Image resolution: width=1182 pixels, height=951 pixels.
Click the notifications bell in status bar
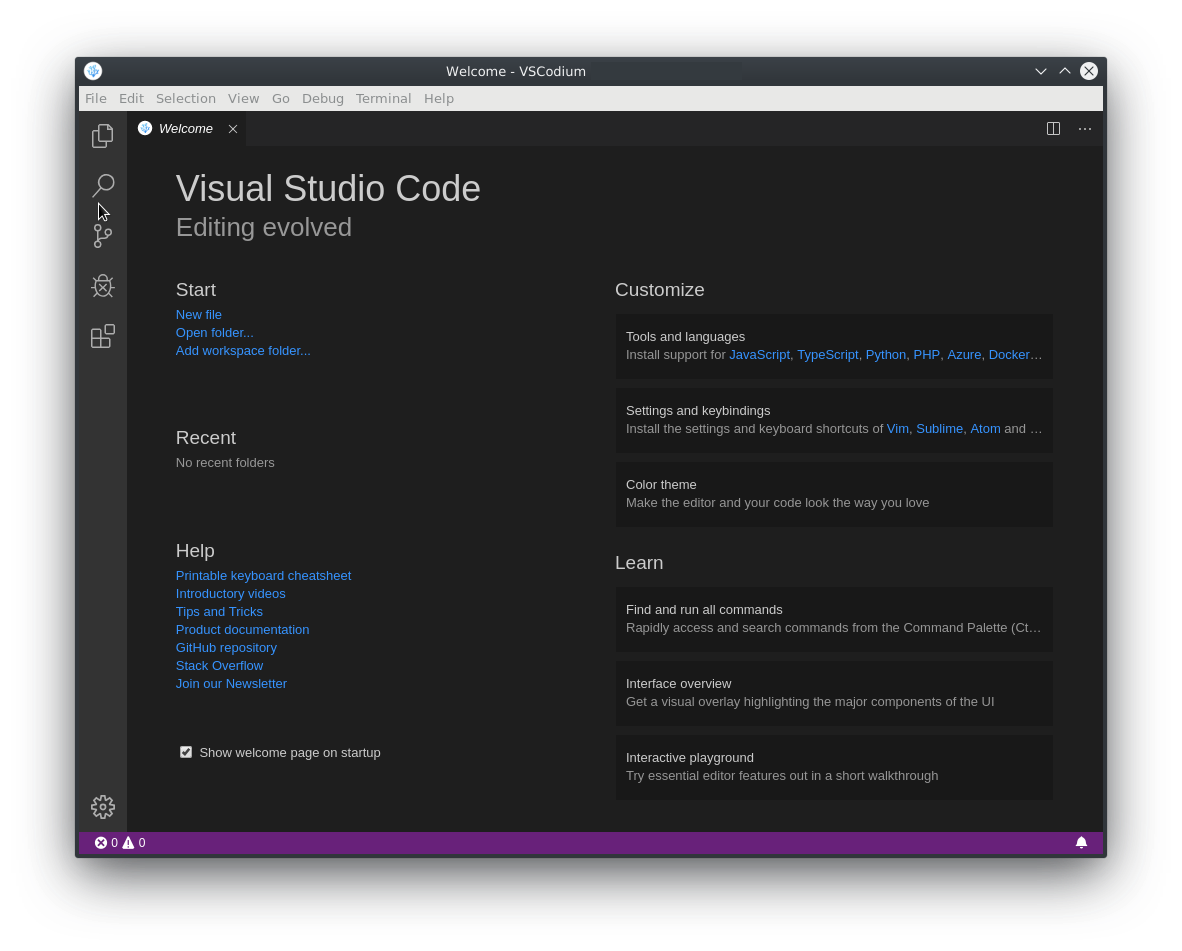[1081, 842]
